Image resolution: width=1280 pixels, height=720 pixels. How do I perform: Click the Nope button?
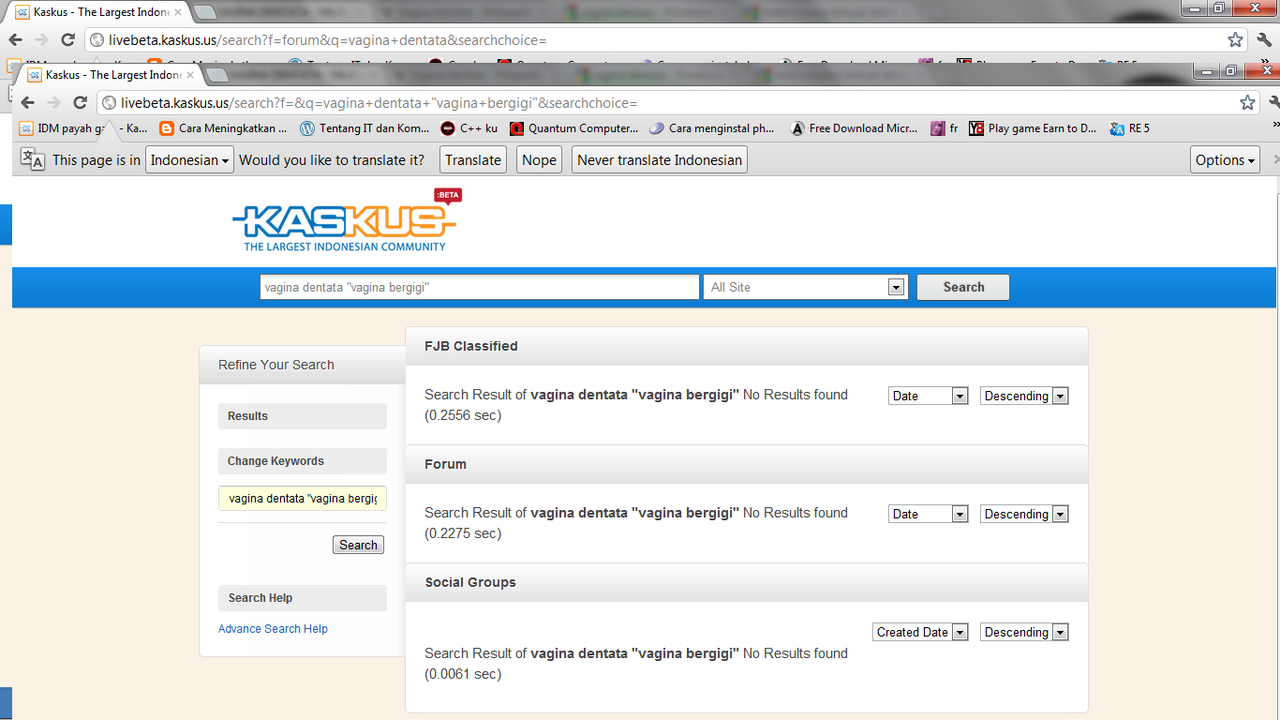click(539, 160)
